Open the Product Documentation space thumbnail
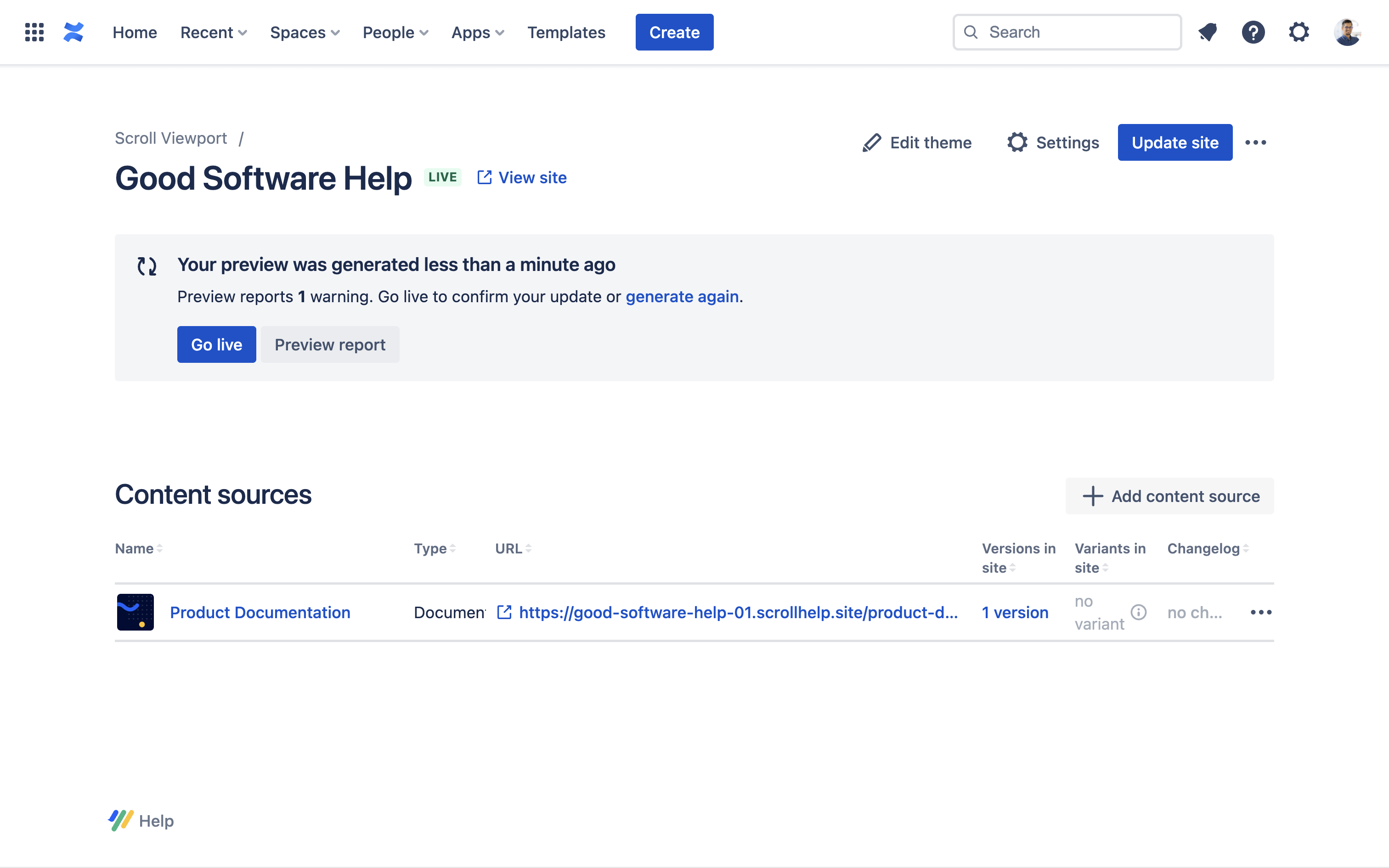 click(x=136, y=613)
